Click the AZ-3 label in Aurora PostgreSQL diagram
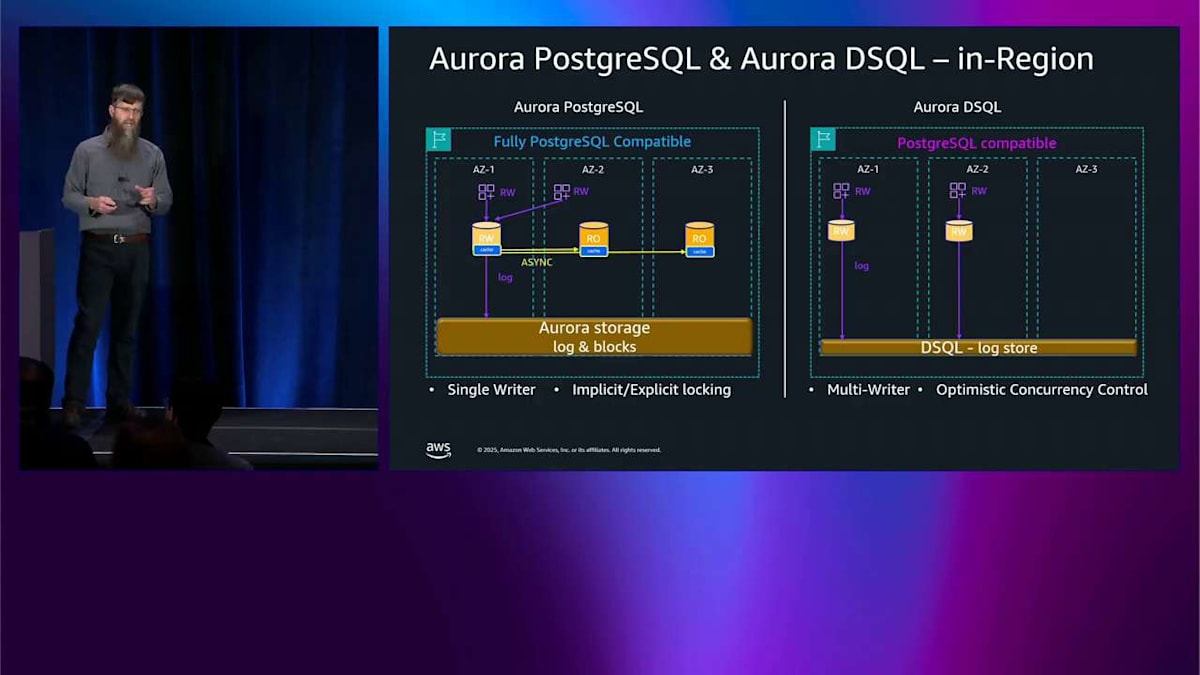Viewport: 1200px width, 675px height. [703, 170]
